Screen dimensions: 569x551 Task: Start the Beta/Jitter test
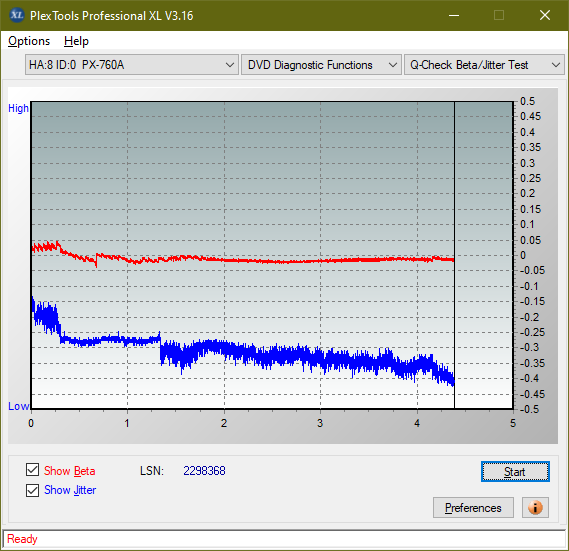click(515, 472)
